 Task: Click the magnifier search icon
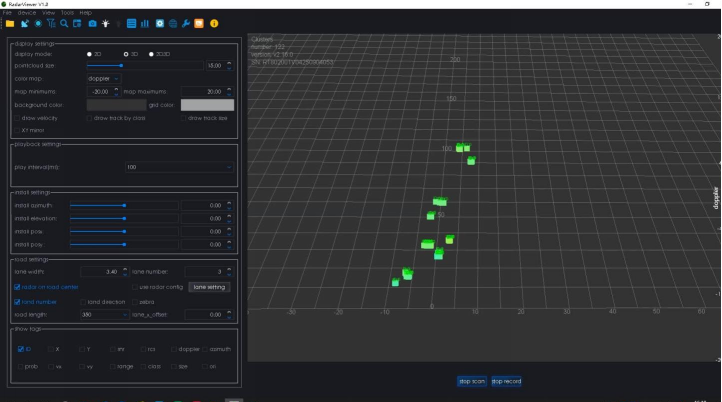pos(64,23)
